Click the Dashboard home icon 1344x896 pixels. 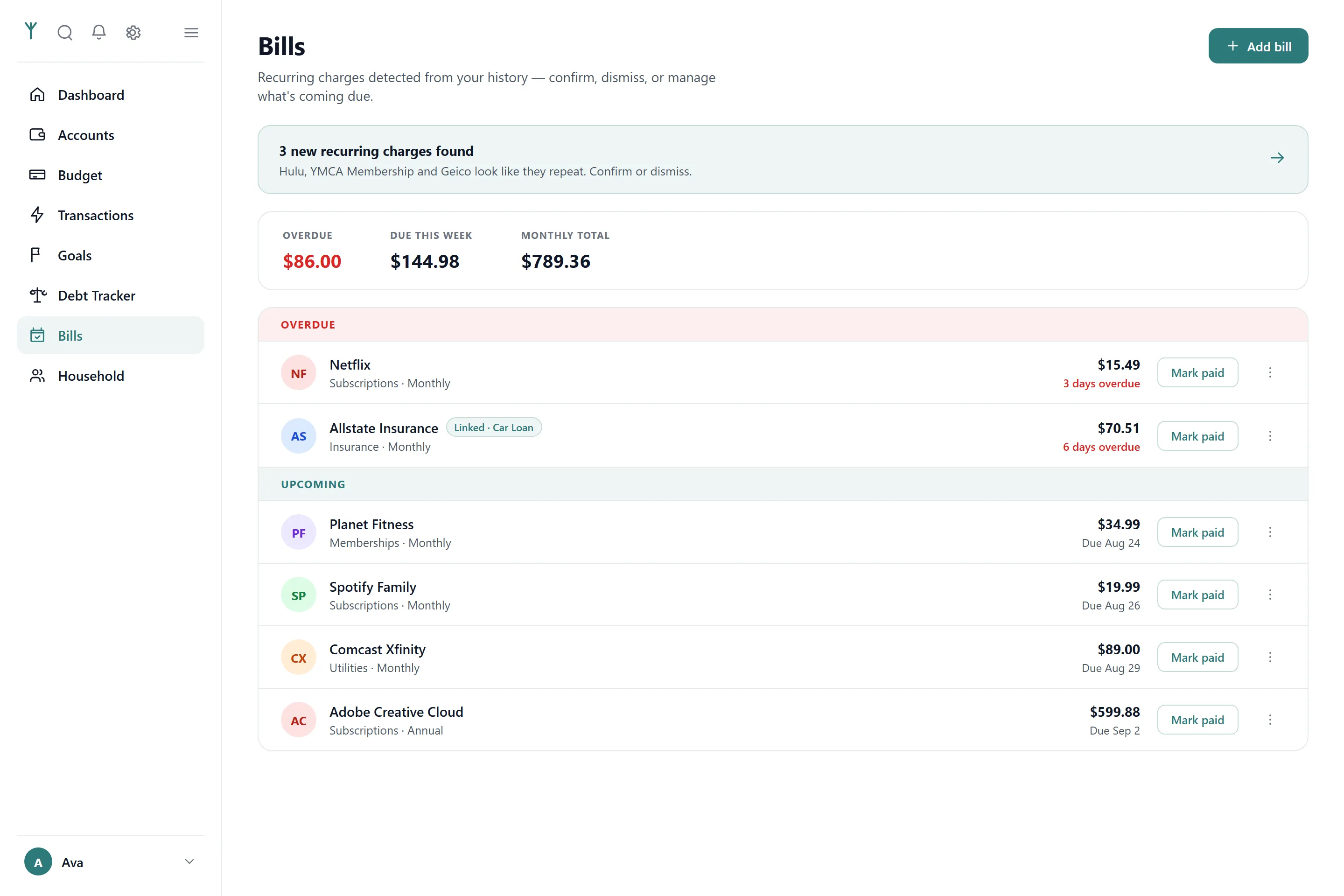(37, 94)
